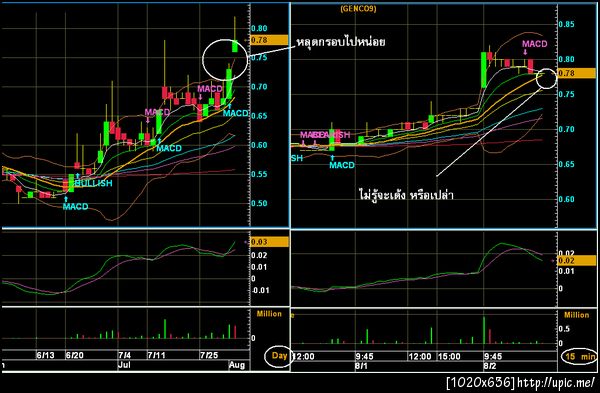Click 0.5 on the 15-min volume axis
Viewport: 600px width, 393px height.
pos(564,329)
